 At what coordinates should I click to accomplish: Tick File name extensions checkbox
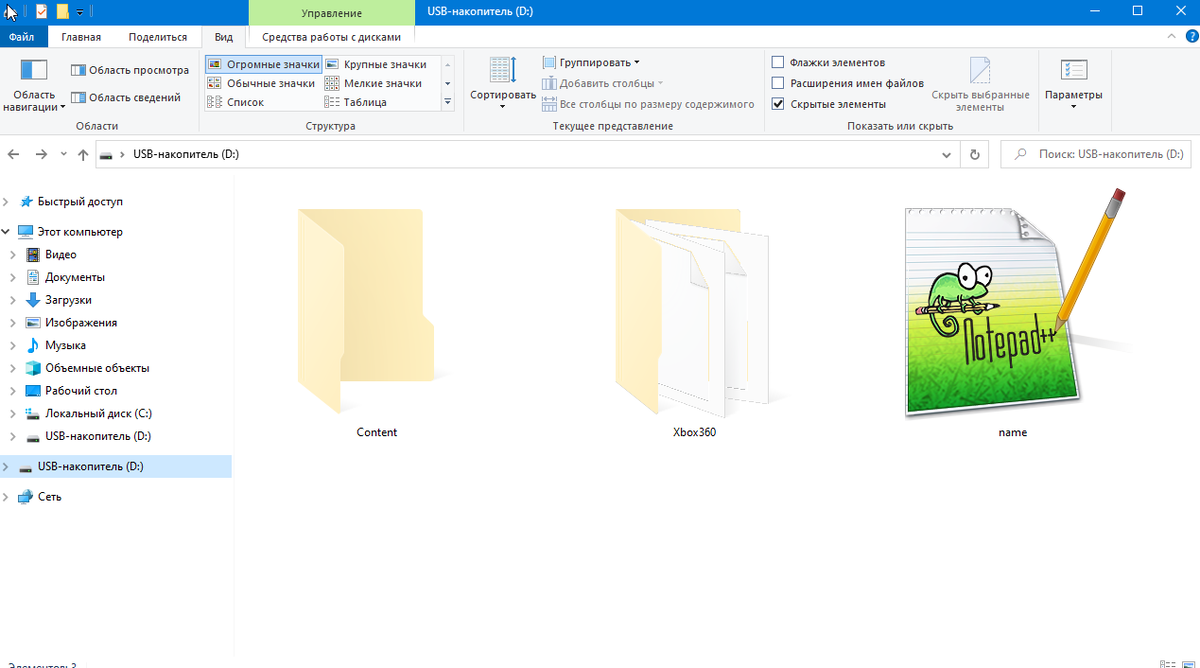[x=778, y=83]
